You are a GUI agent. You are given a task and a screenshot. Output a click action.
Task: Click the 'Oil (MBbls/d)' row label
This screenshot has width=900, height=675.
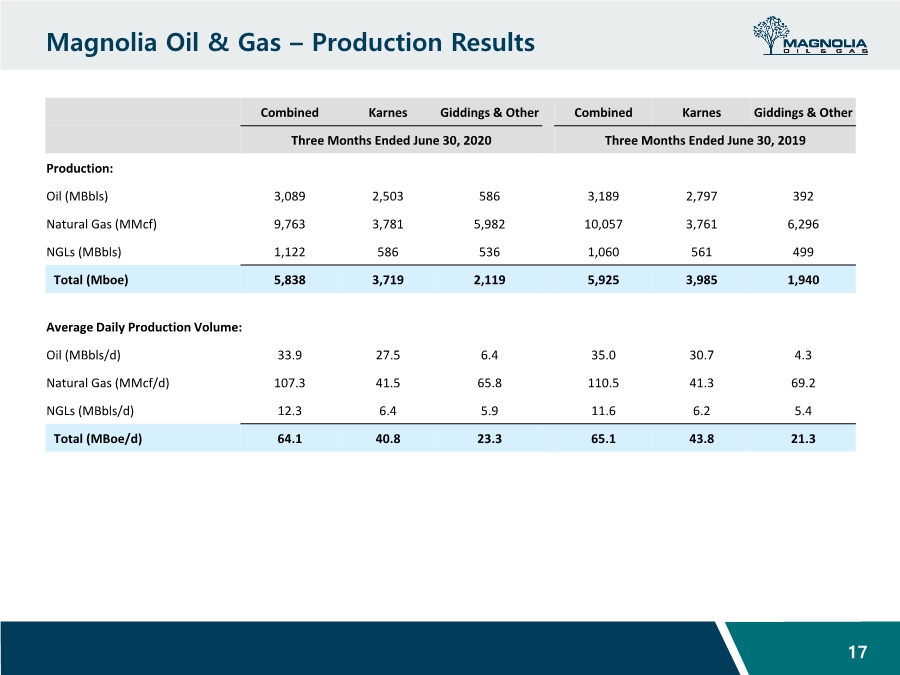83,355
